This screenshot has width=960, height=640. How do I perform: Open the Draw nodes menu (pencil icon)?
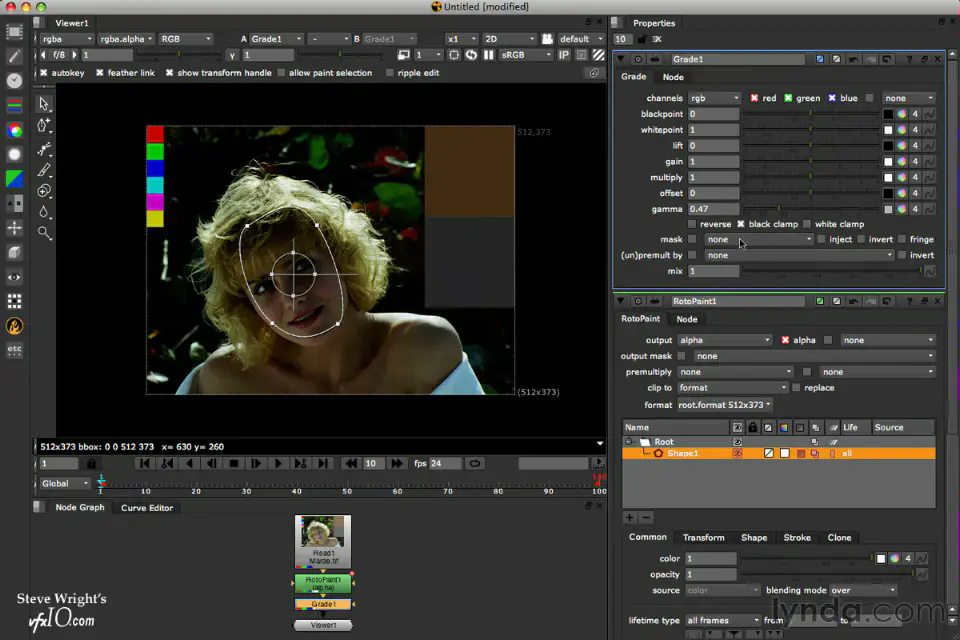point(14,56)
